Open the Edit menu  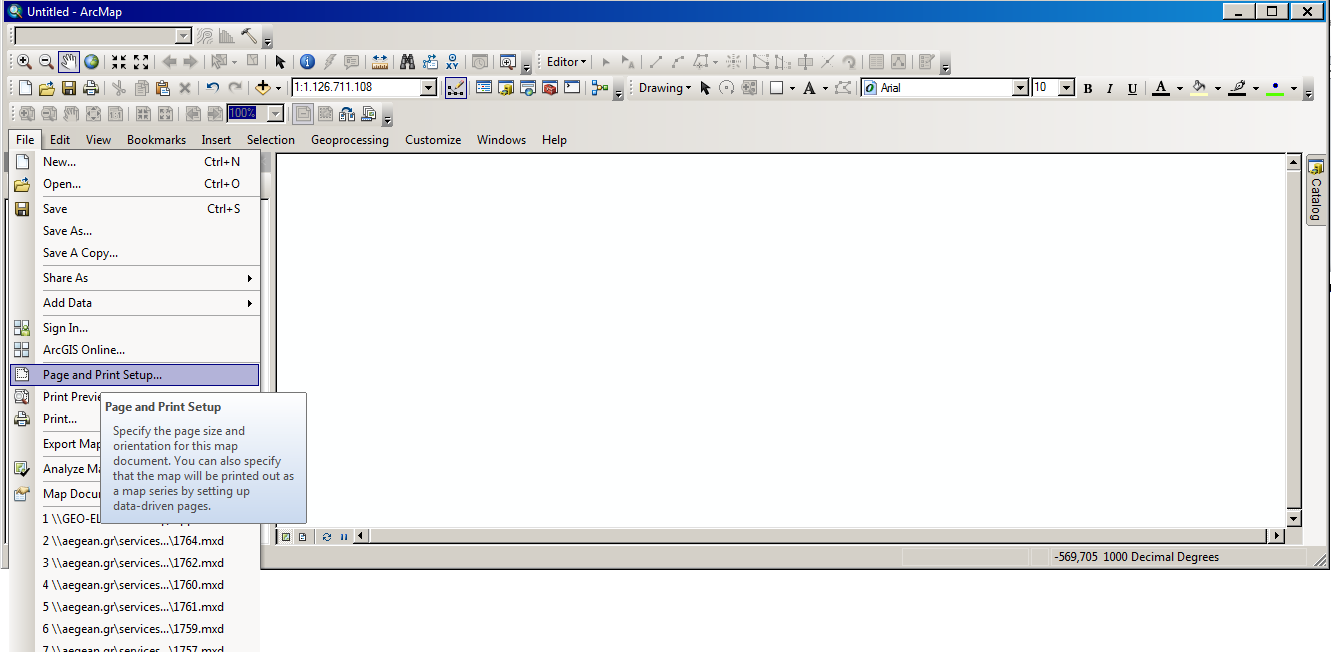[60, 140]
